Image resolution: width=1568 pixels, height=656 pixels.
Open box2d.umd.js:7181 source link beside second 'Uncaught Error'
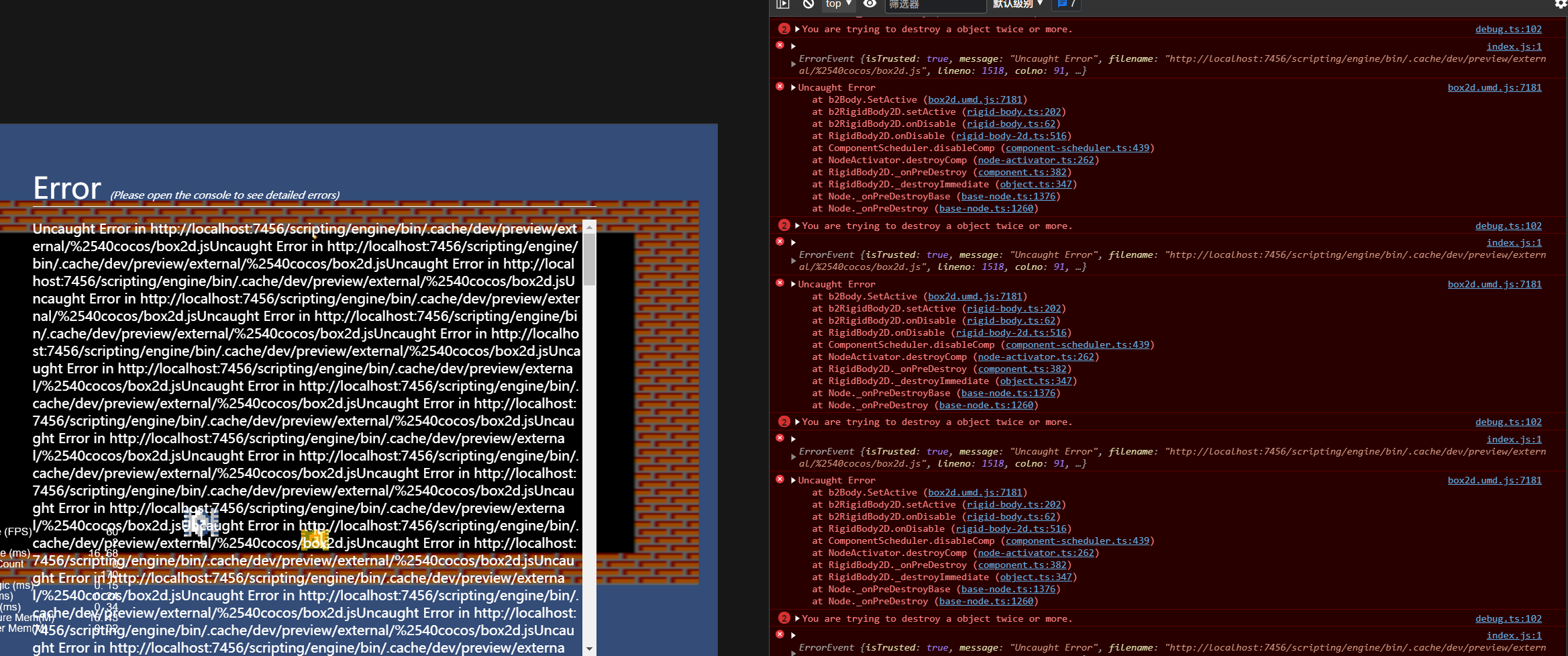coord(1495,285)
